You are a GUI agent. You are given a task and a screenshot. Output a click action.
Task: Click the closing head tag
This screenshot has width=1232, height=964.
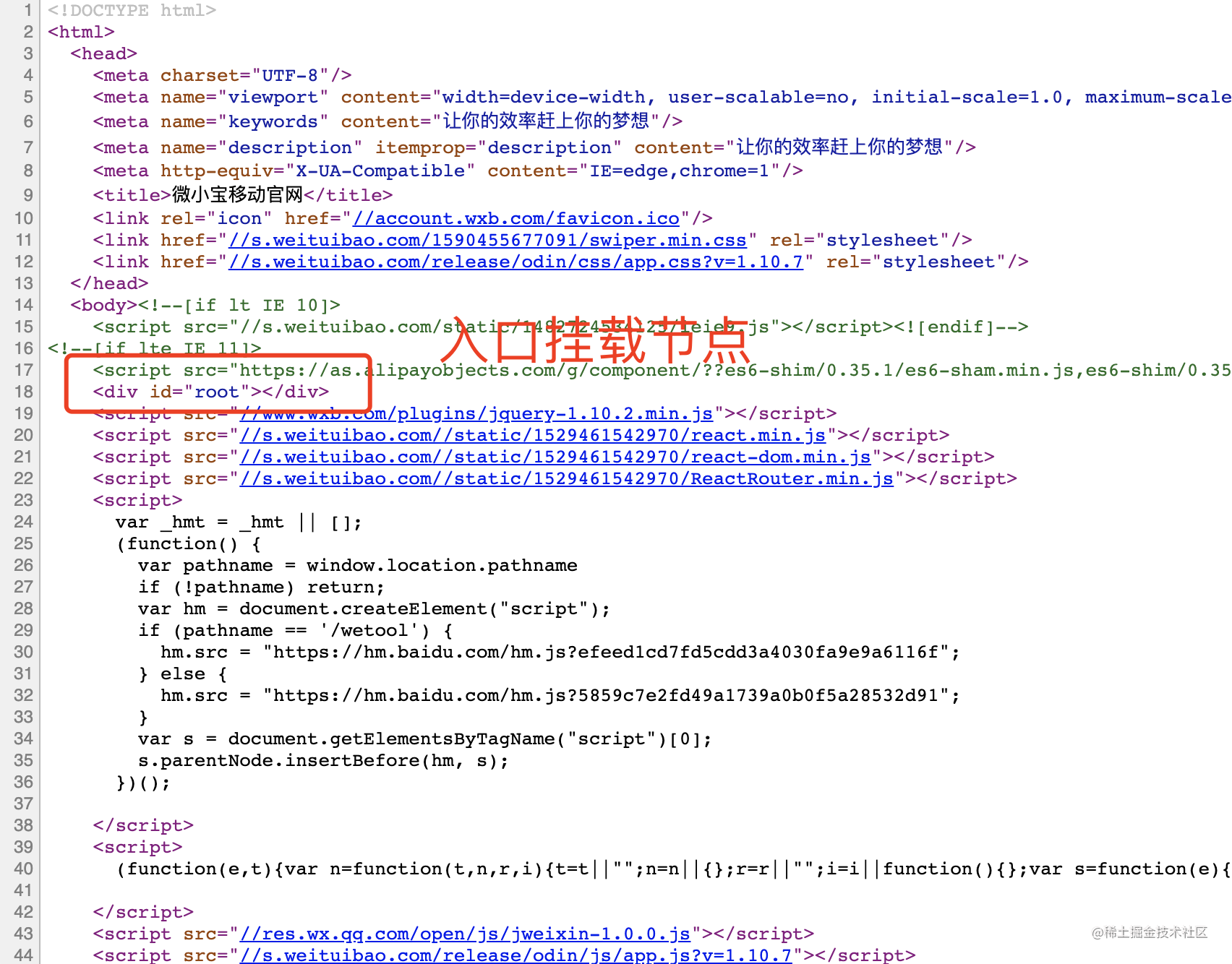point(109,283)
